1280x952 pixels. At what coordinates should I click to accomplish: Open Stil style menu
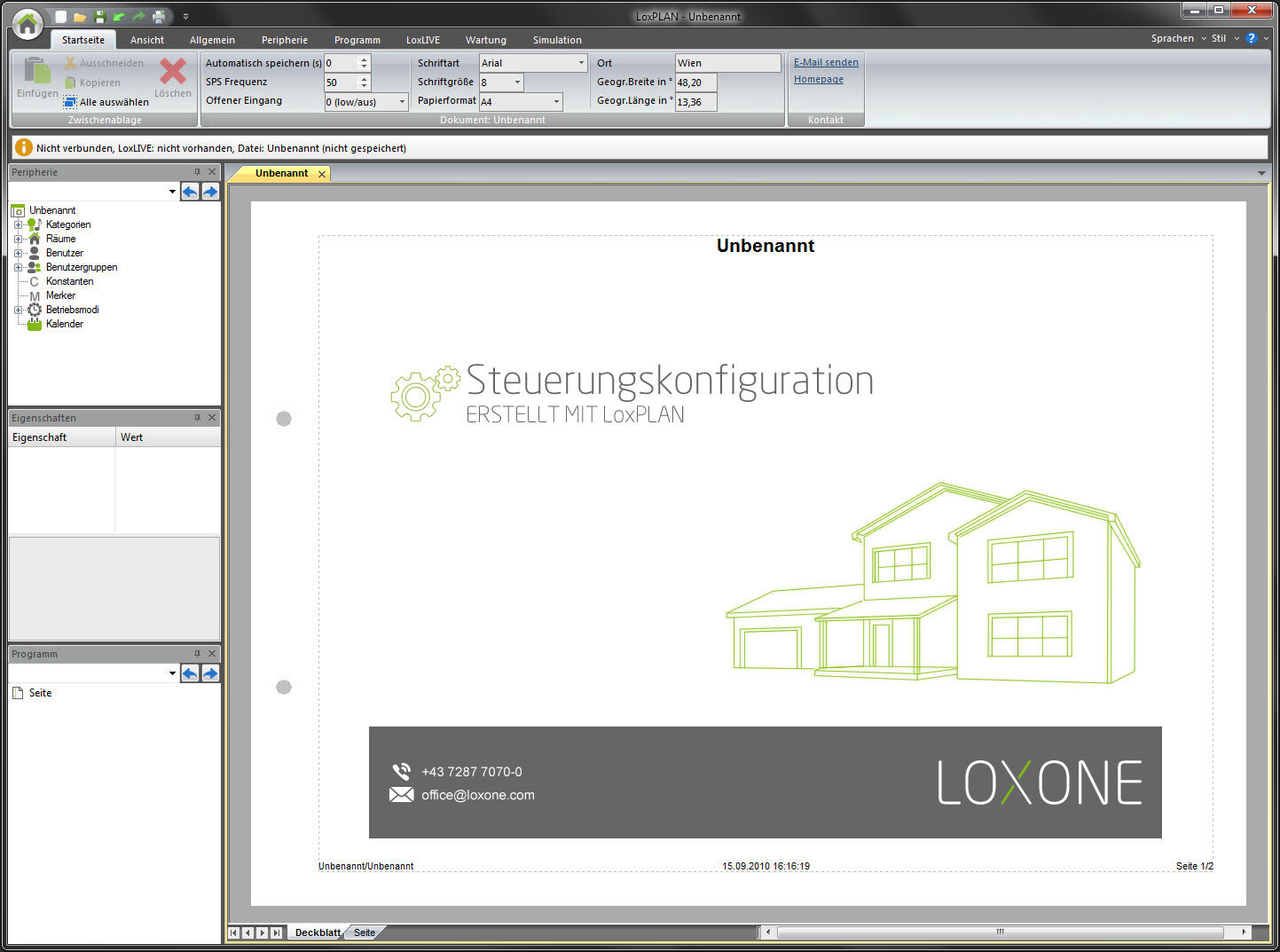[x=1225, y=38]
